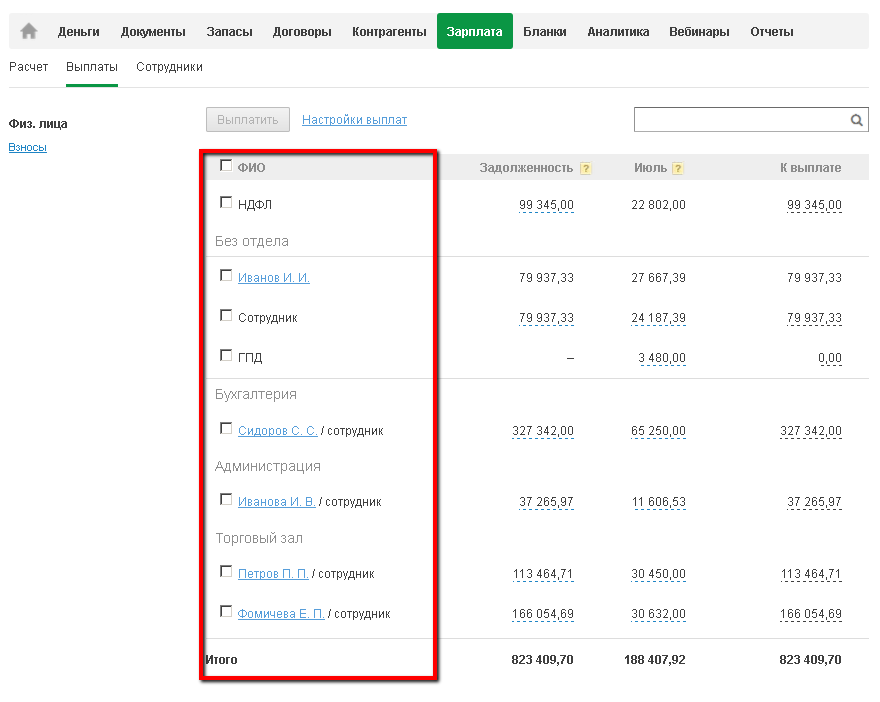Viewport: 880px width, 702px height.
Task: Tick the select-all ФИО checkbox
Action: (226, 166)
